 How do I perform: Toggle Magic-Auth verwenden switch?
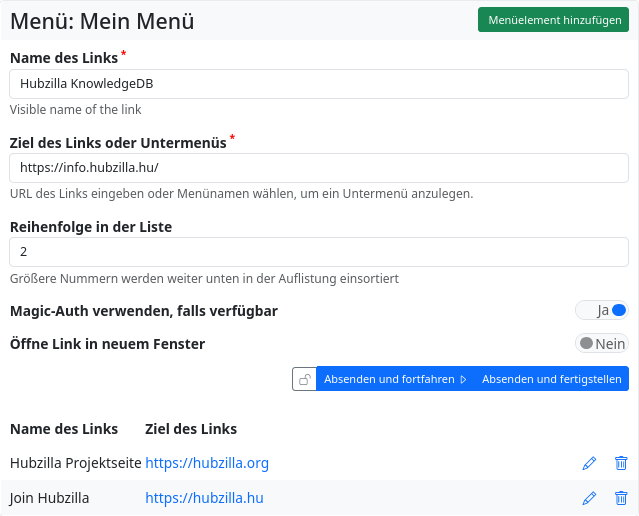click(602, 311)
